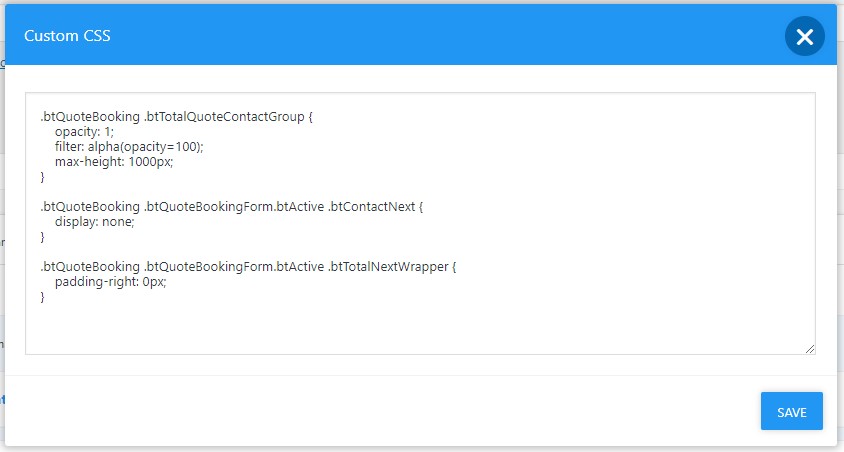Click the 'filter: alpha(opacity=100);' line
The image size is (844, 452).
129,147
